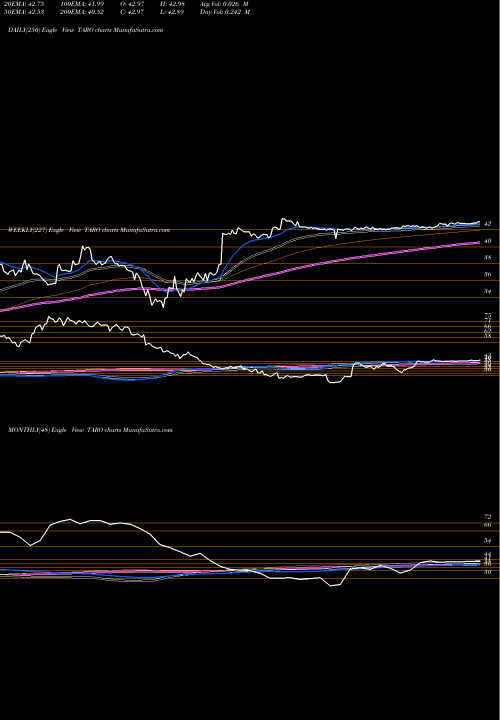500x720 pixels.
Task: Select the high price 'H: 42.98'
Action: click(x=172, y=3)
